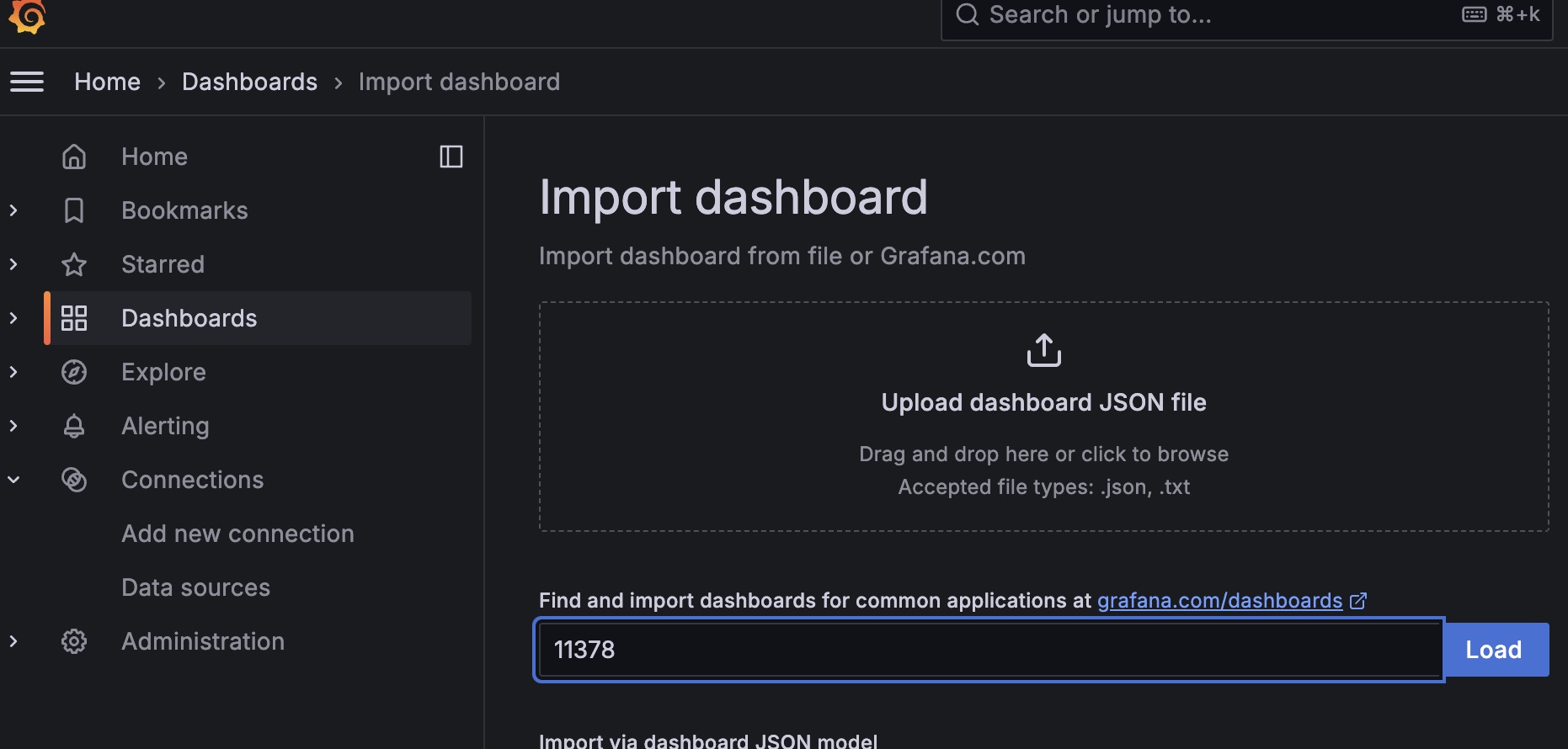Image resolution: width=1568 pixels, height=749 pixels.
Task: Click the external link icon after grafana.com/dashboards
Action: 1358,601
